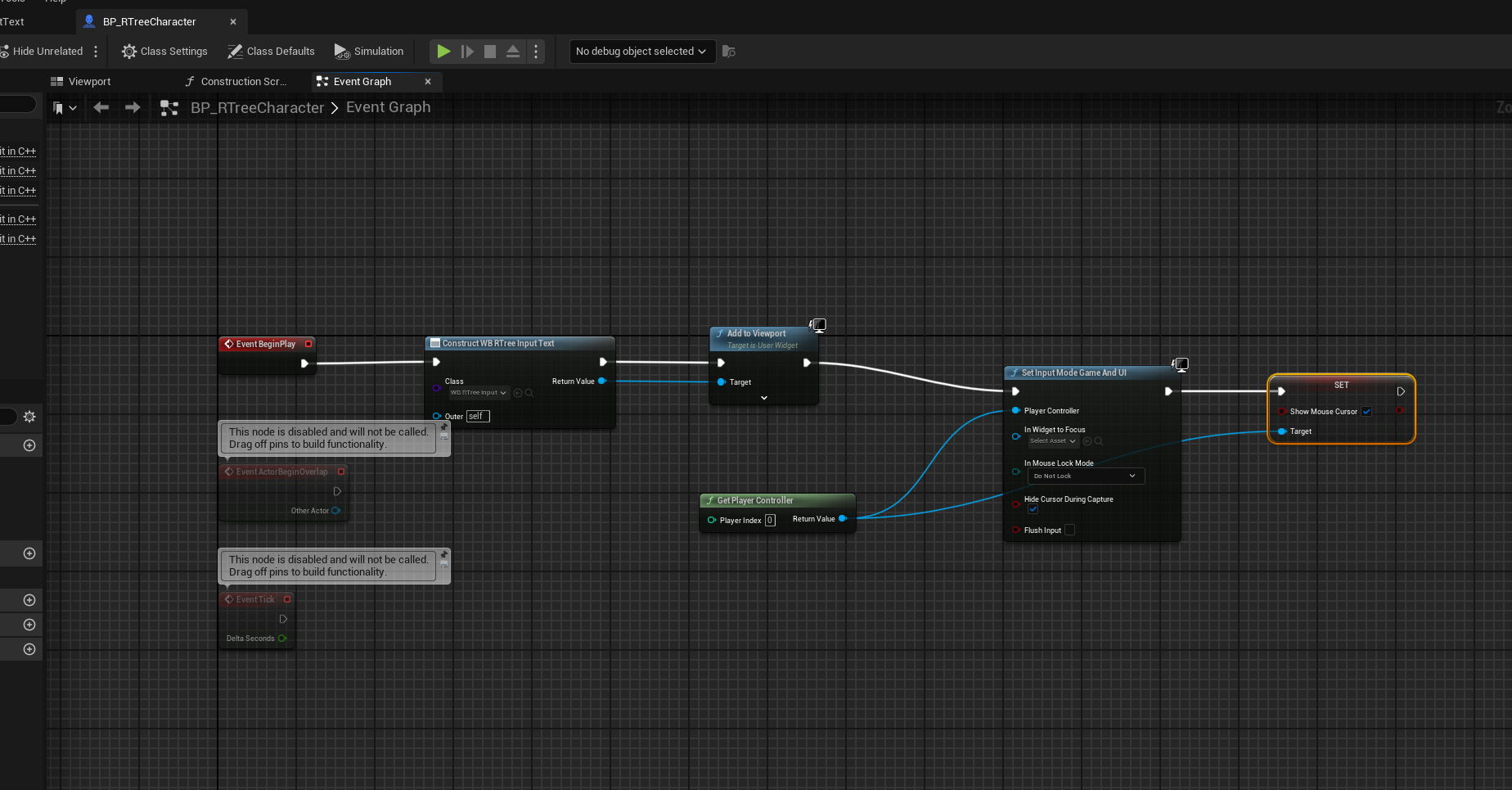Viewport: 1512px width, 790px height.
Task: Close the BP_RTreeCharacter tab
Action: tap(233, 22)
